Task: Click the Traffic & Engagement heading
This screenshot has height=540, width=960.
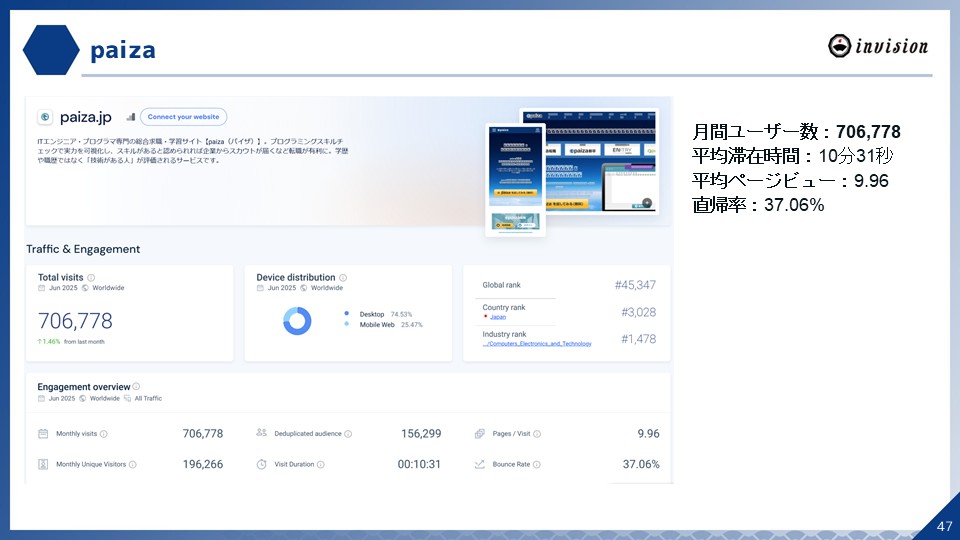Action: [83, 249]
